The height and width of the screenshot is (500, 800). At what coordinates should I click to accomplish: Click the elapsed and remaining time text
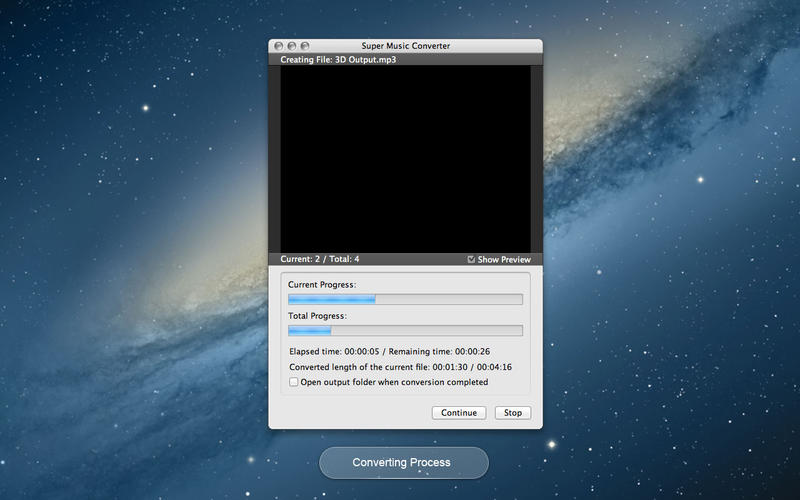click(x=390, y=352)
